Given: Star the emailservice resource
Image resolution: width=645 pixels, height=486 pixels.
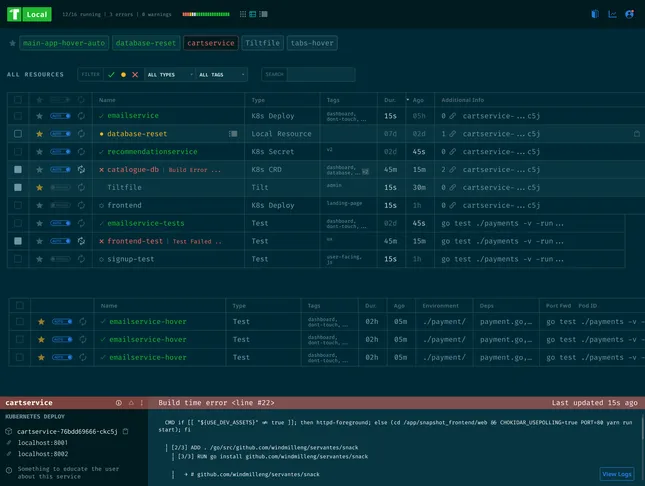Looking at the screenshot, I should click(39, 116).
